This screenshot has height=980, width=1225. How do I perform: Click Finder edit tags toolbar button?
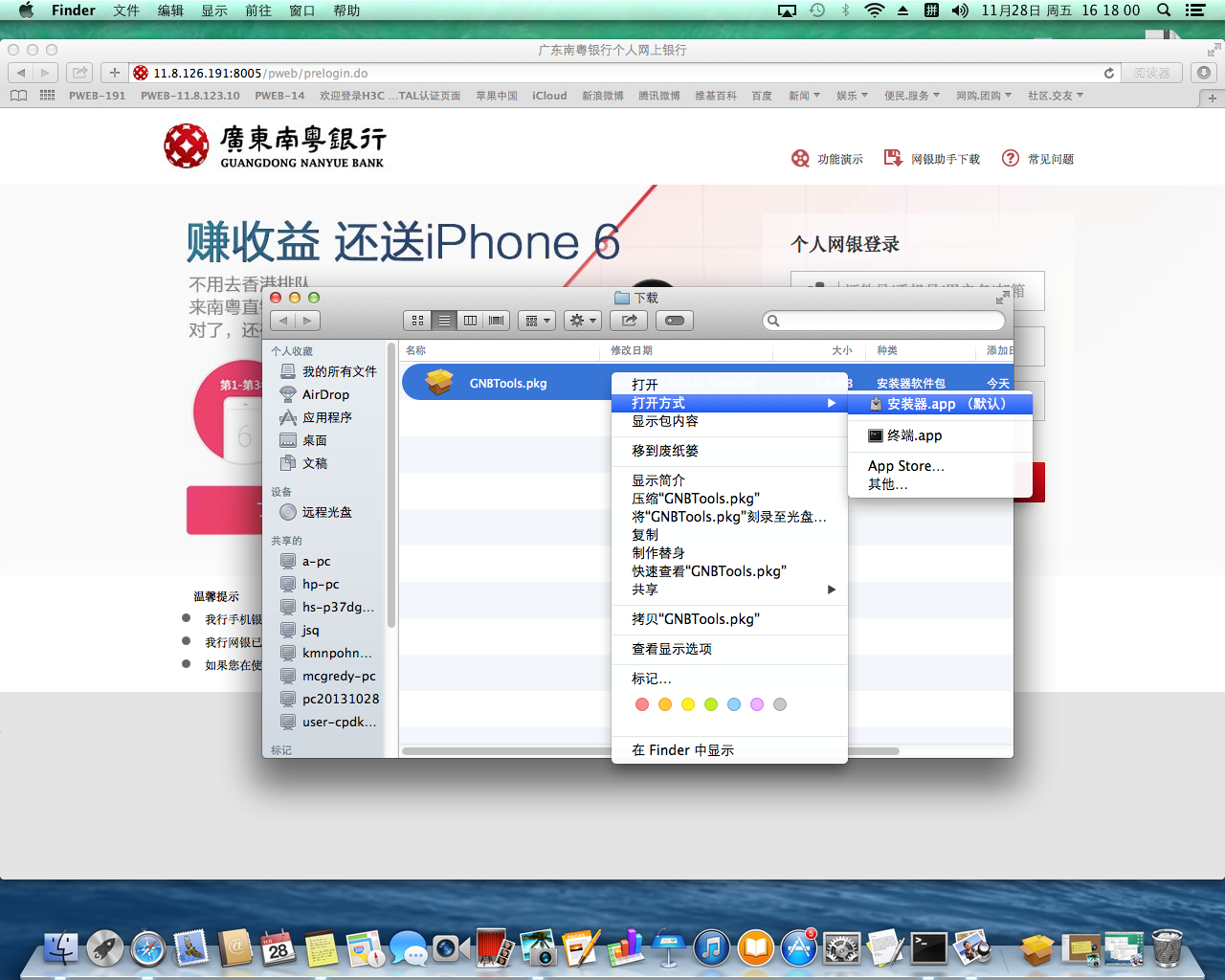pyautogui.click(x=675, y=321)
